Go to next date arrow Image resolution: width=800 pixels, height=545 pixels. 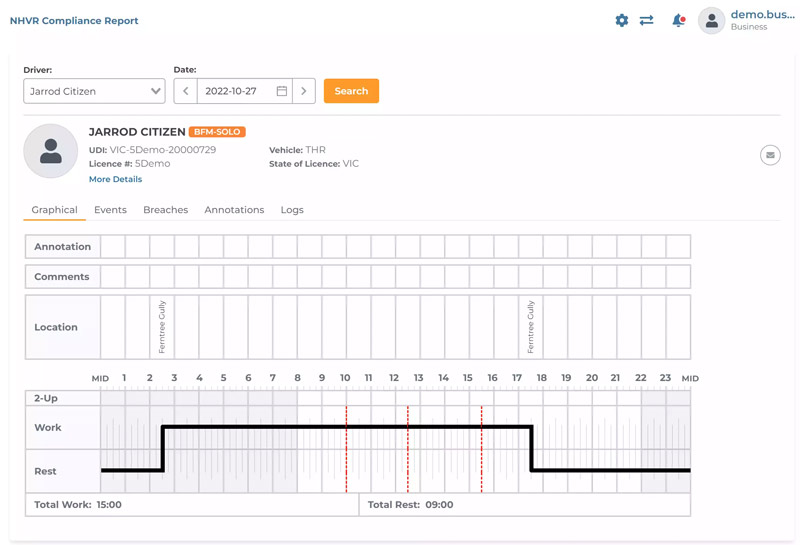(304, 91)
